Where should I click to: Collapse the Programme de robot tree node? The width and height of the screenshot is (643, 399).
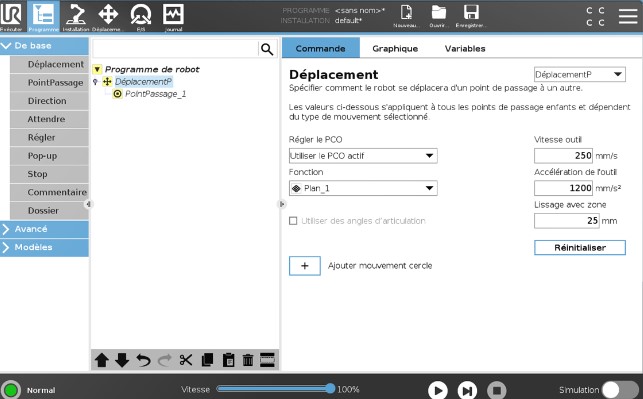(97, 69)
